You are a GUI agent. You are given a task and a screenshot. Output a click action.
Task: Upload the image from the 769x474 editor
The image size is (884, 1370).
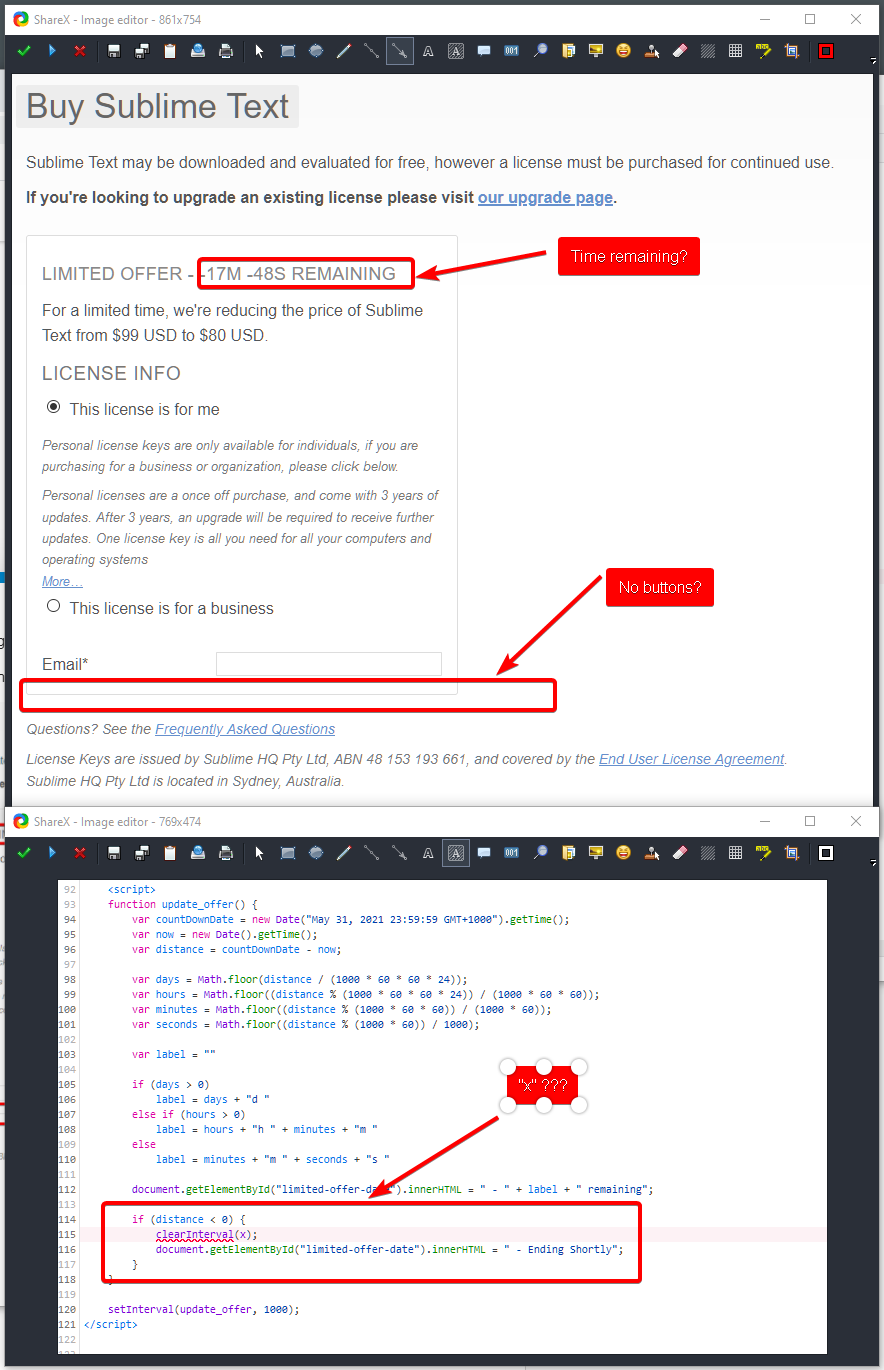(x=198, y=853)
